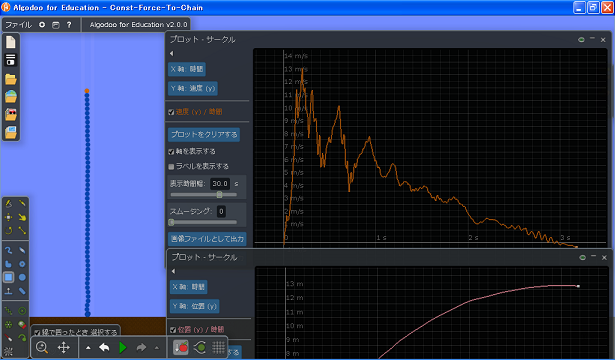Toggle the grid icon in bottom toolbar
The height and width of the screenshot is (360, 615).
pos(218,347)
